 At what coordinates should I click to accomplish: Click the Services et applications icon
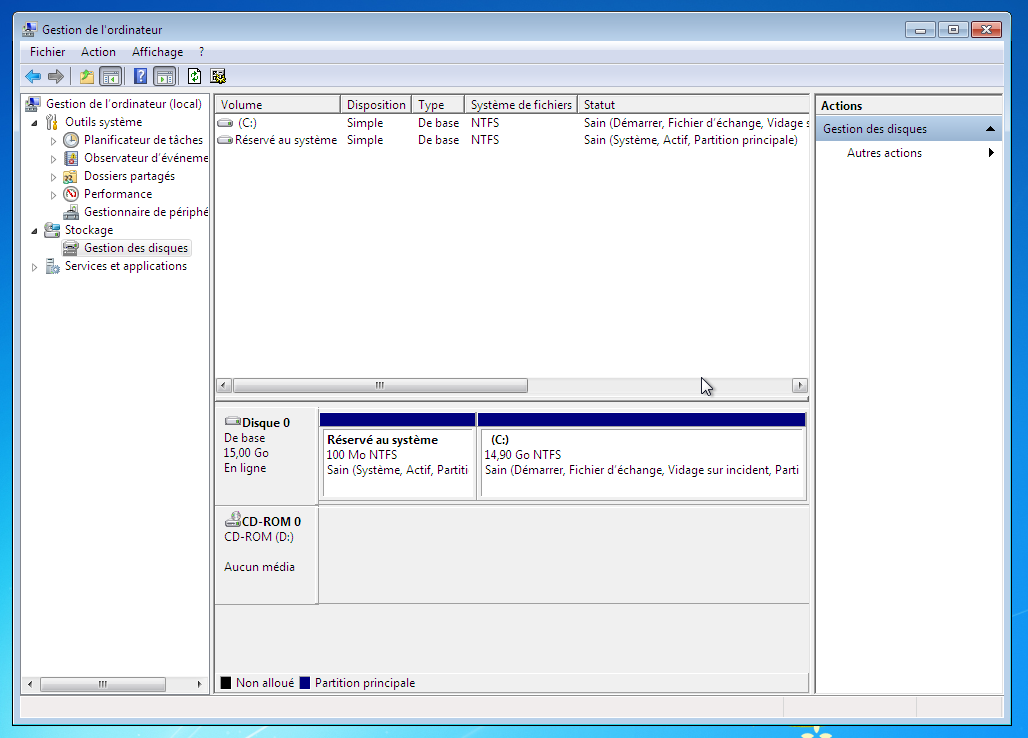pyautogui.click(x=52, y=266)
